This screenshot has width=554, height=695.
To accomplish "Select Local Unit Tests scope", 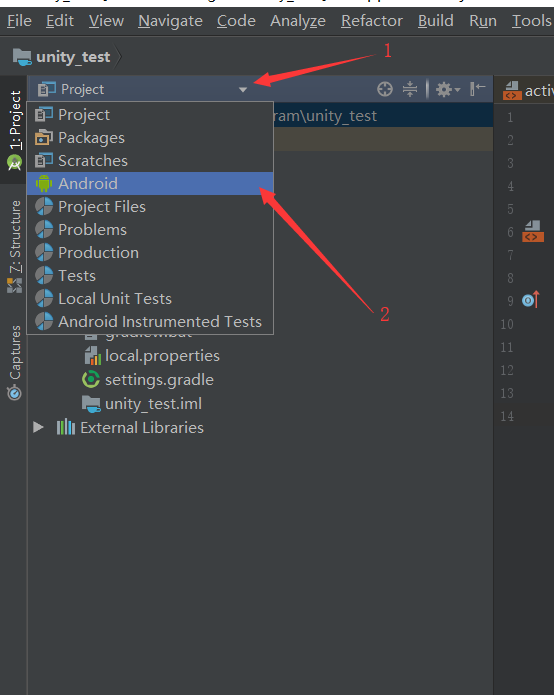I will point(150,299).
